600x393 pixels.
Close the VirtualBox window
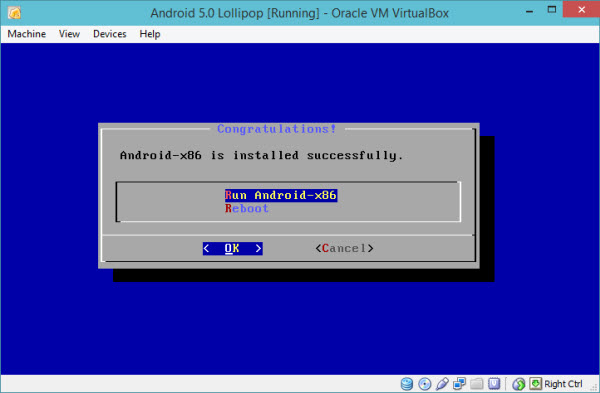(x=581, y=10)
